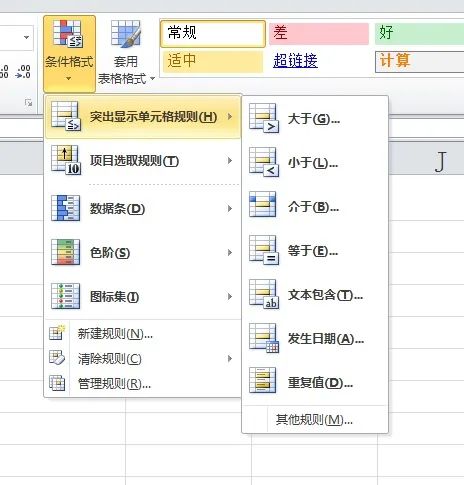The width and height of the screenshot is (464, 485).
Task: Apply the 超链接 hyperlink cell style
Action: (x=295, y=61)
